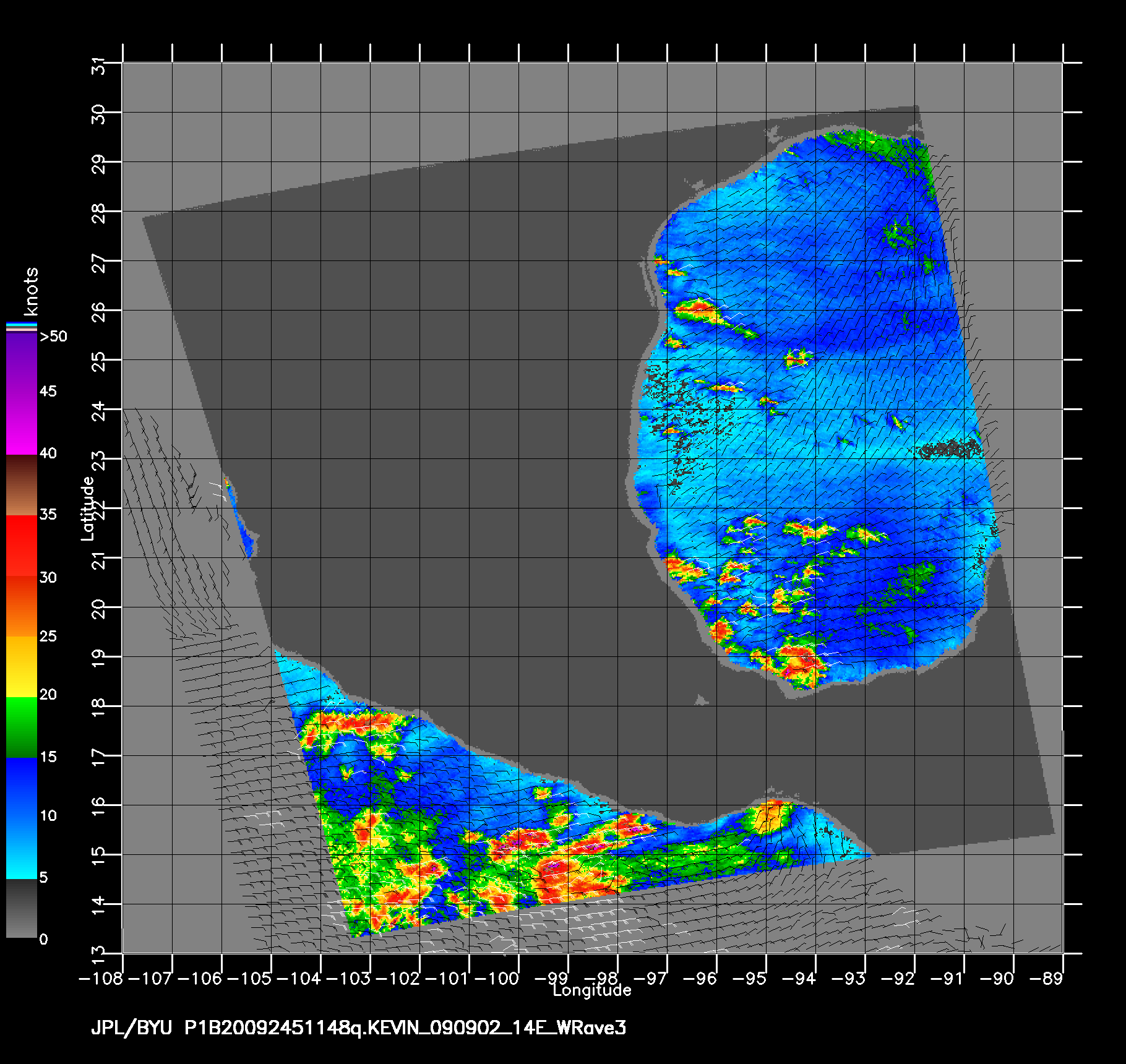Click the '35' colorbar label
Viewport: 1126px width, 1064px height.
[x=48, y=515]
